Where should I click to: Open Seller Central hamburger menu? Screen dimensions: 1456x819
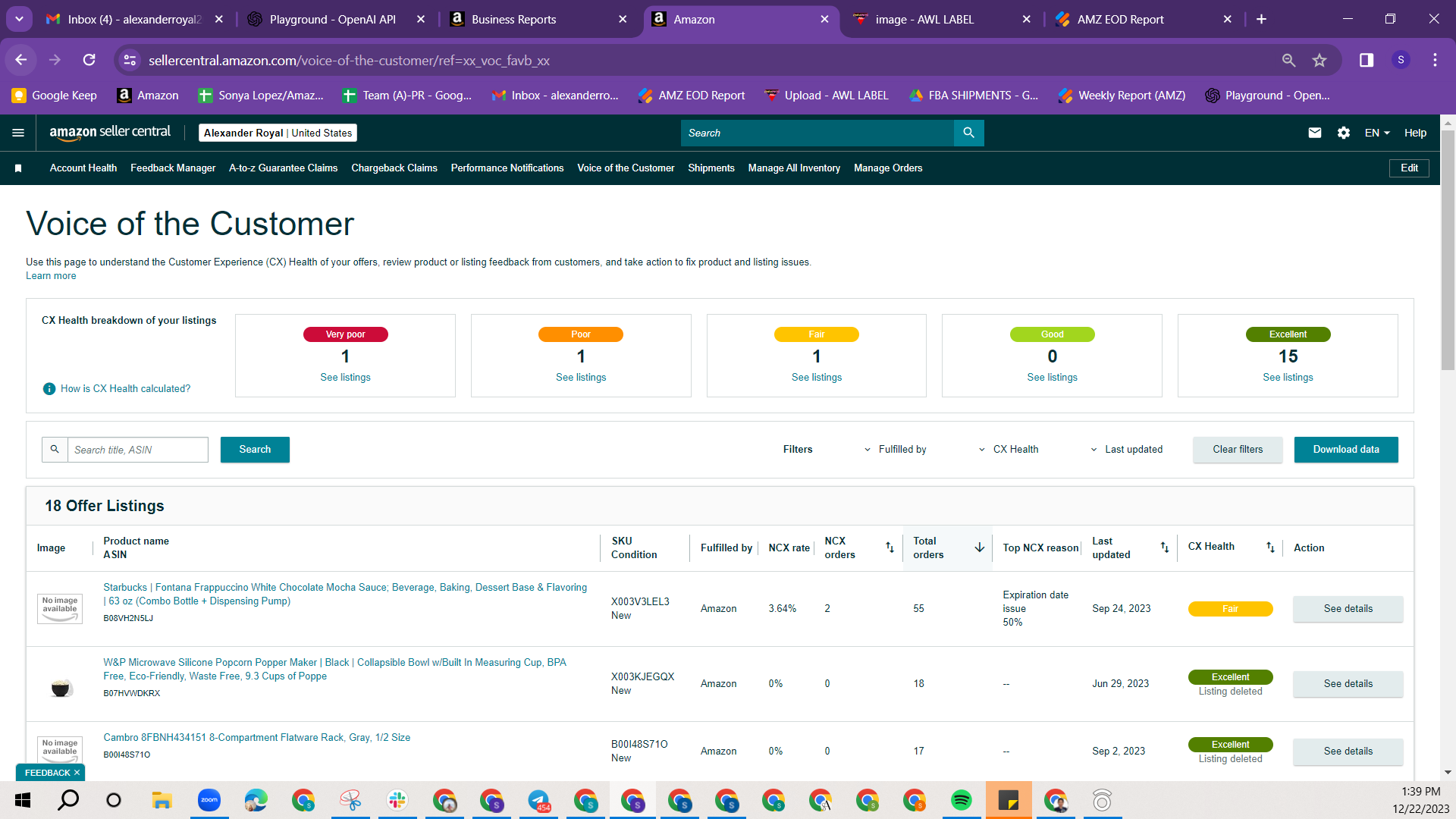coord(18,133)
